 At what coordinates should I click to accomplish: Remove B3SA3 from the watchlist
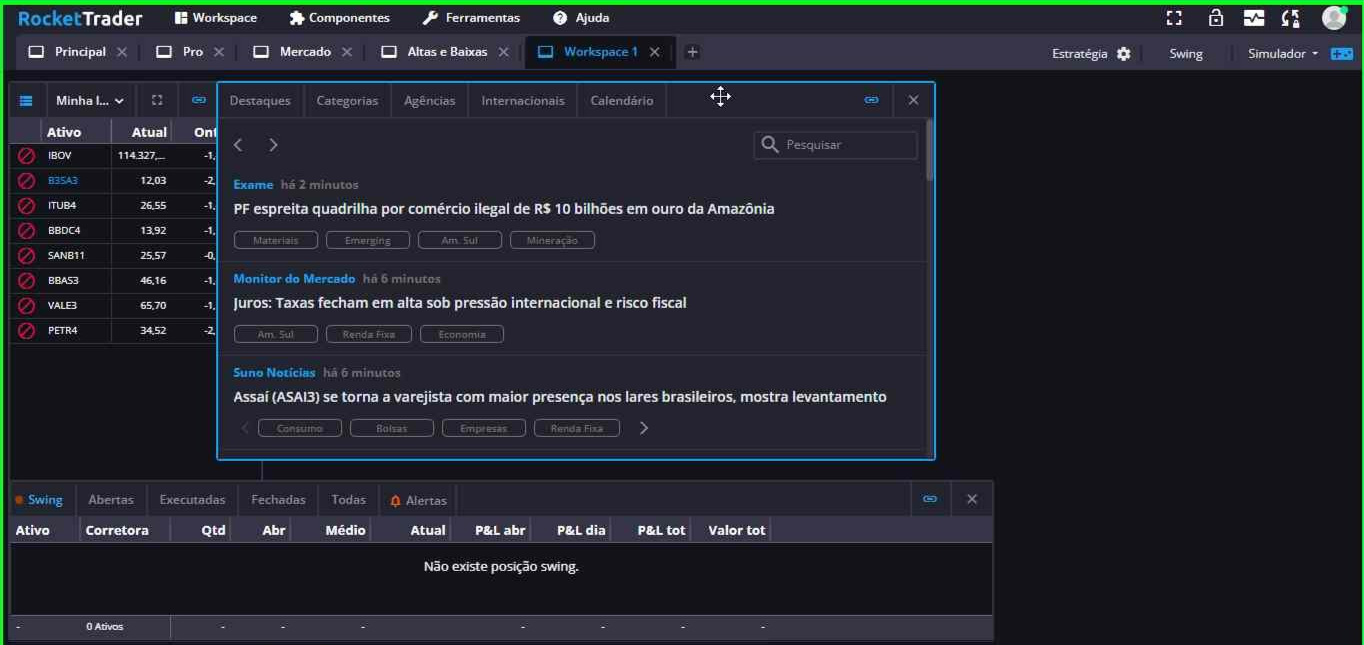[27, 181]
